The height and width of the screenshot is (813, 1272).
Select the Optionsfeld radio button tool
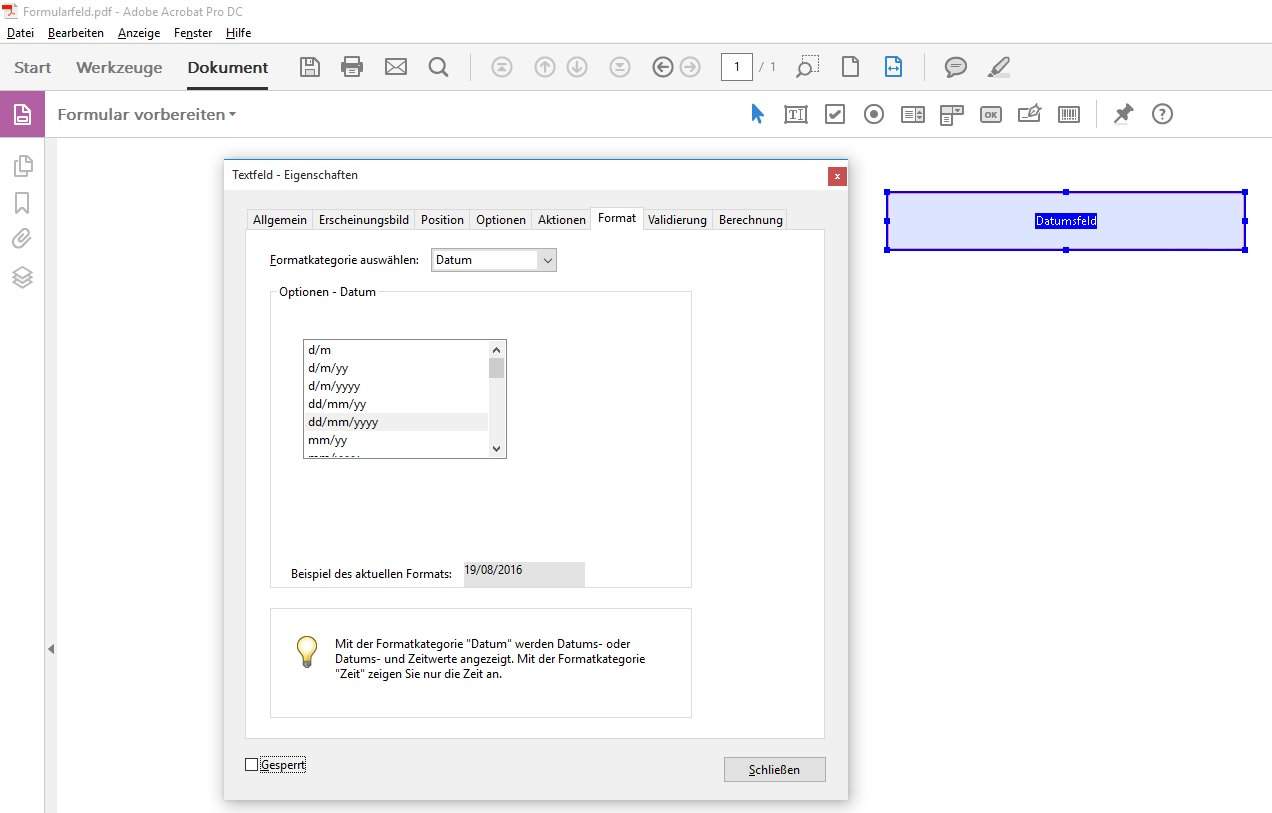[873, 114]
